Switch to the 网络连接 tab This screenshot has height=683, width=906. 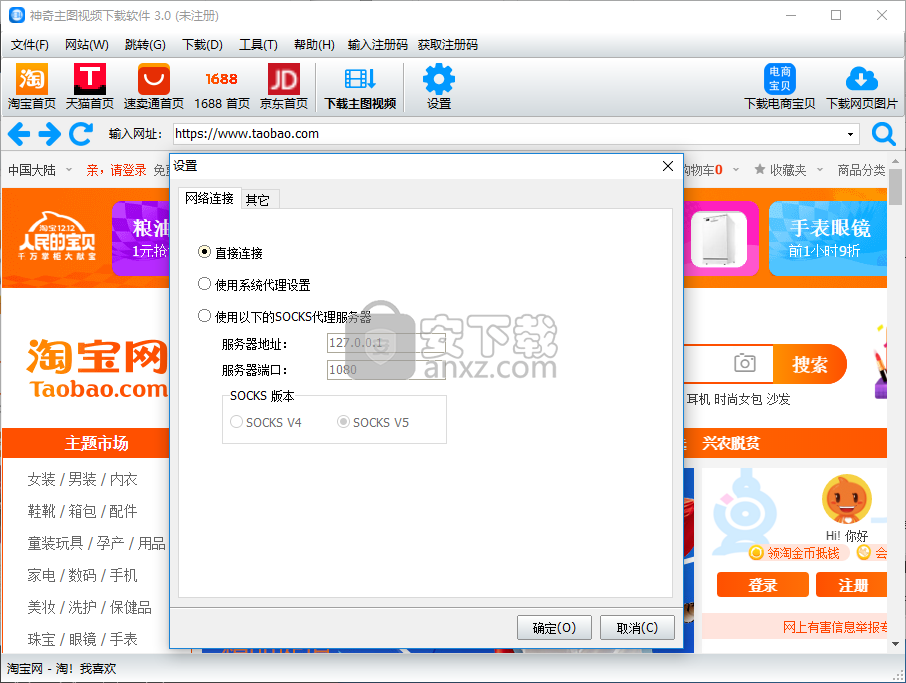pyautogui.click(x=209, y=198)
